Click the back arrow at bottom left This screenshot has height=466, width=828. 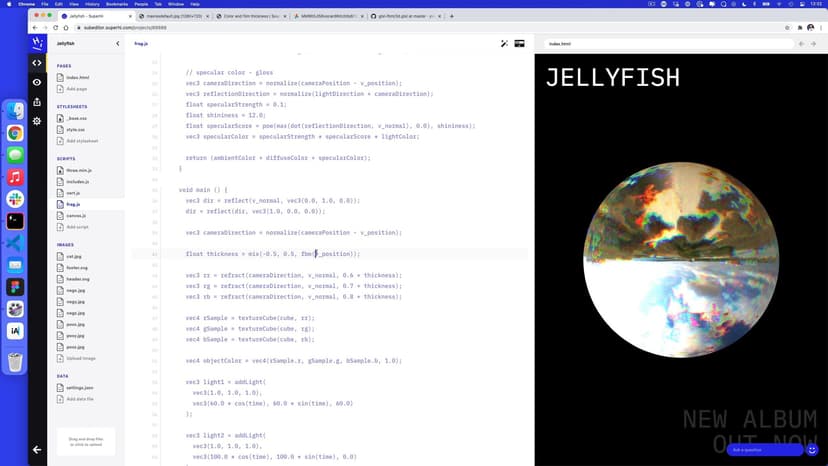coord(37,449)
